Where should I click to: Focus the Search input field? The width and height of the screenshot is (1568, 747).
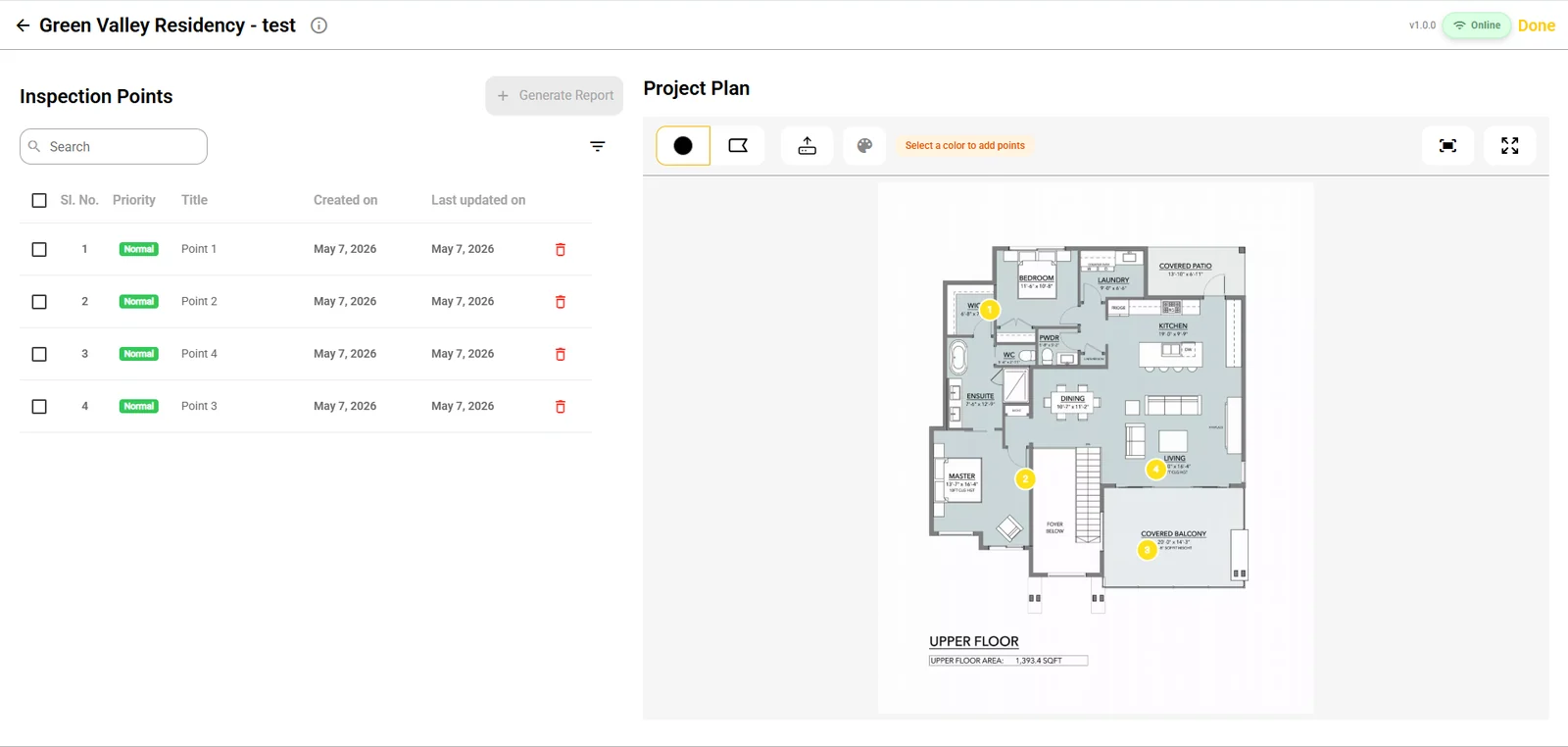(114, 146)
